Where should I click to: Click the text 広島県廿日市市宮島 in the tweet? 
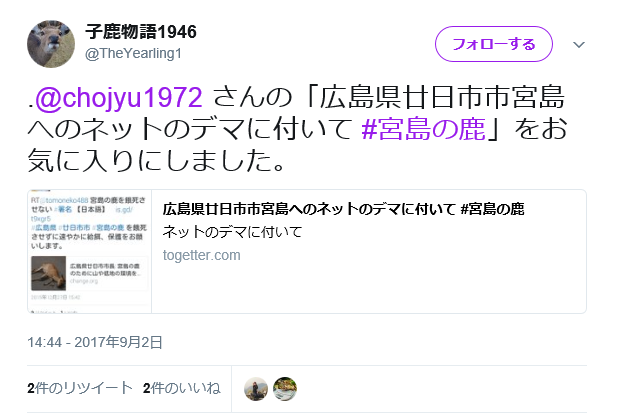443,98
